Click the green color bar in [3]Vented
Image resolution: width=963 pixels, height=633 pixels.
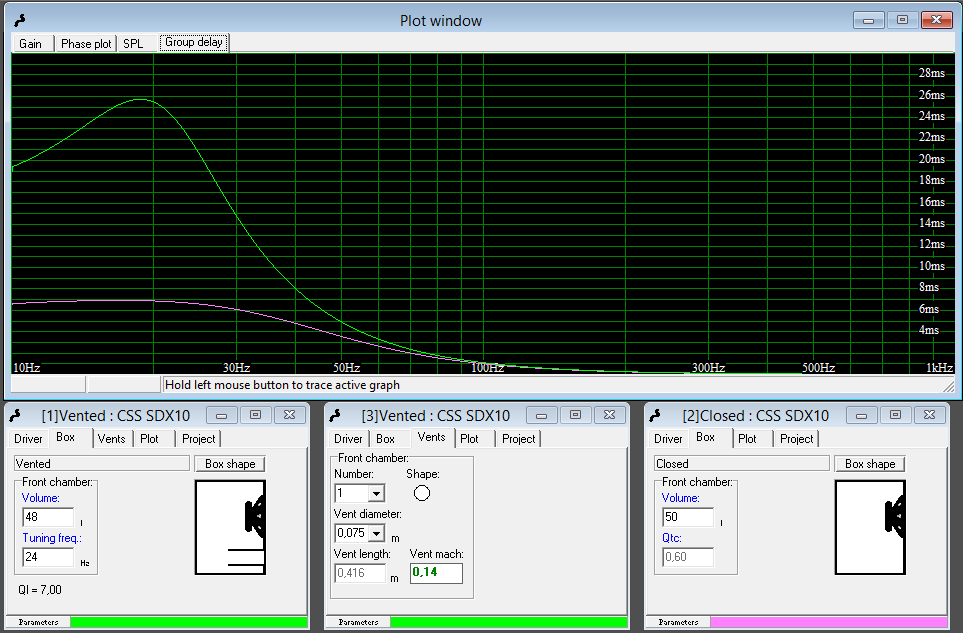(x=509, y=622)
